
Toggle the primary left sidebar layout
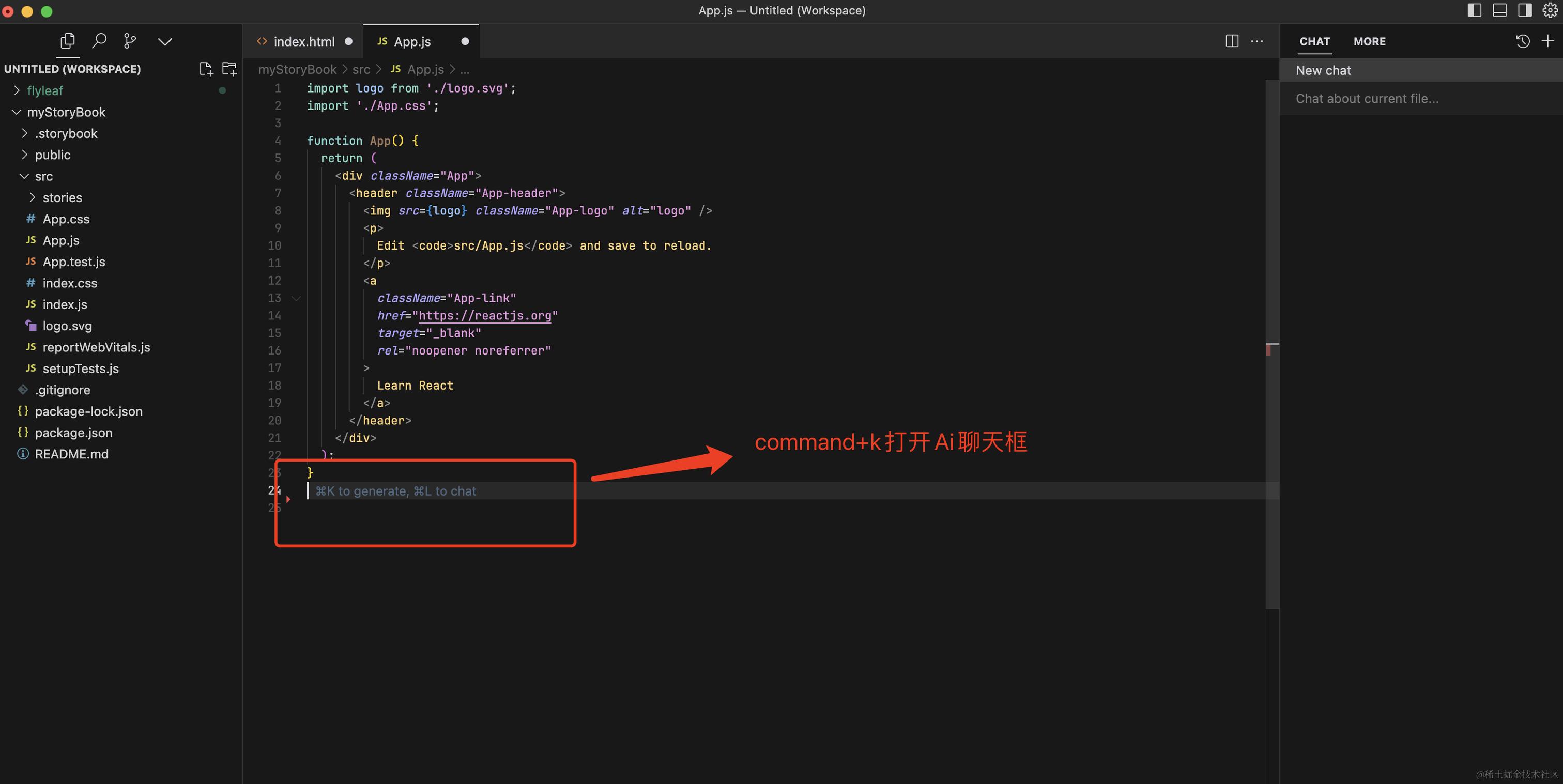click(x=1475, y=10)
